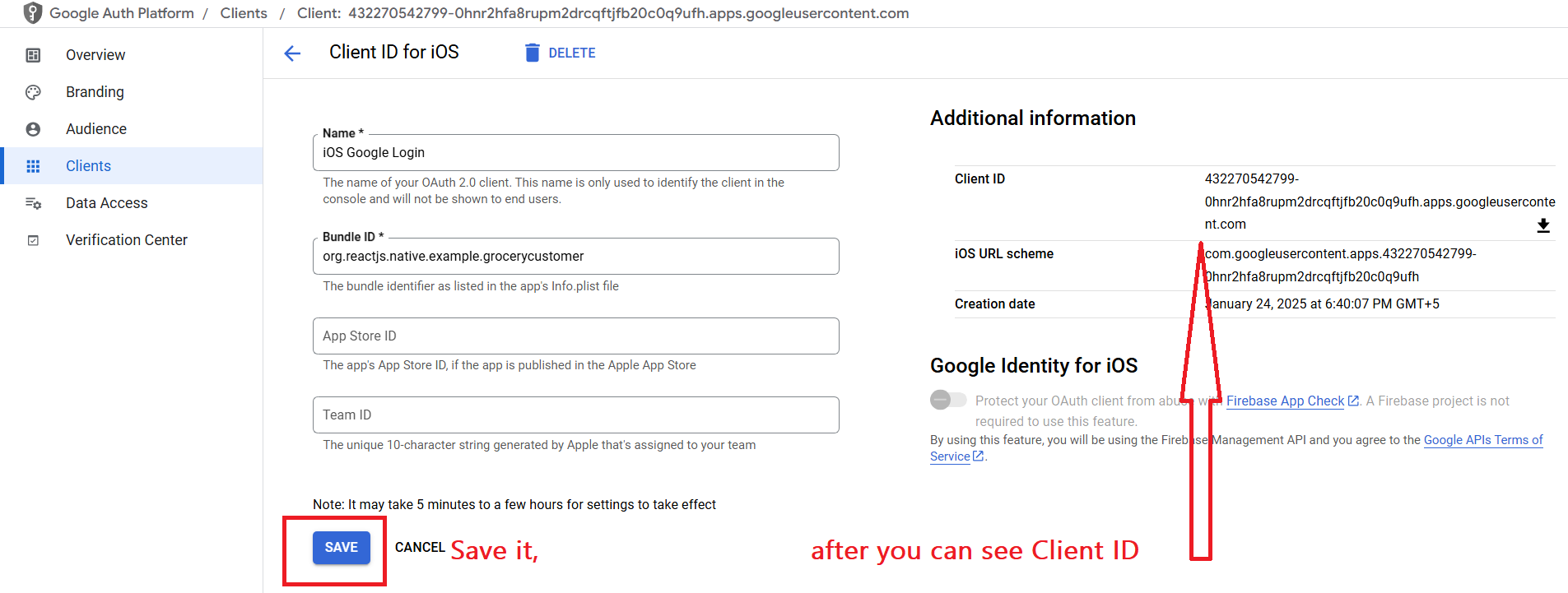Click the Client ID row label

tap(979, 179)
